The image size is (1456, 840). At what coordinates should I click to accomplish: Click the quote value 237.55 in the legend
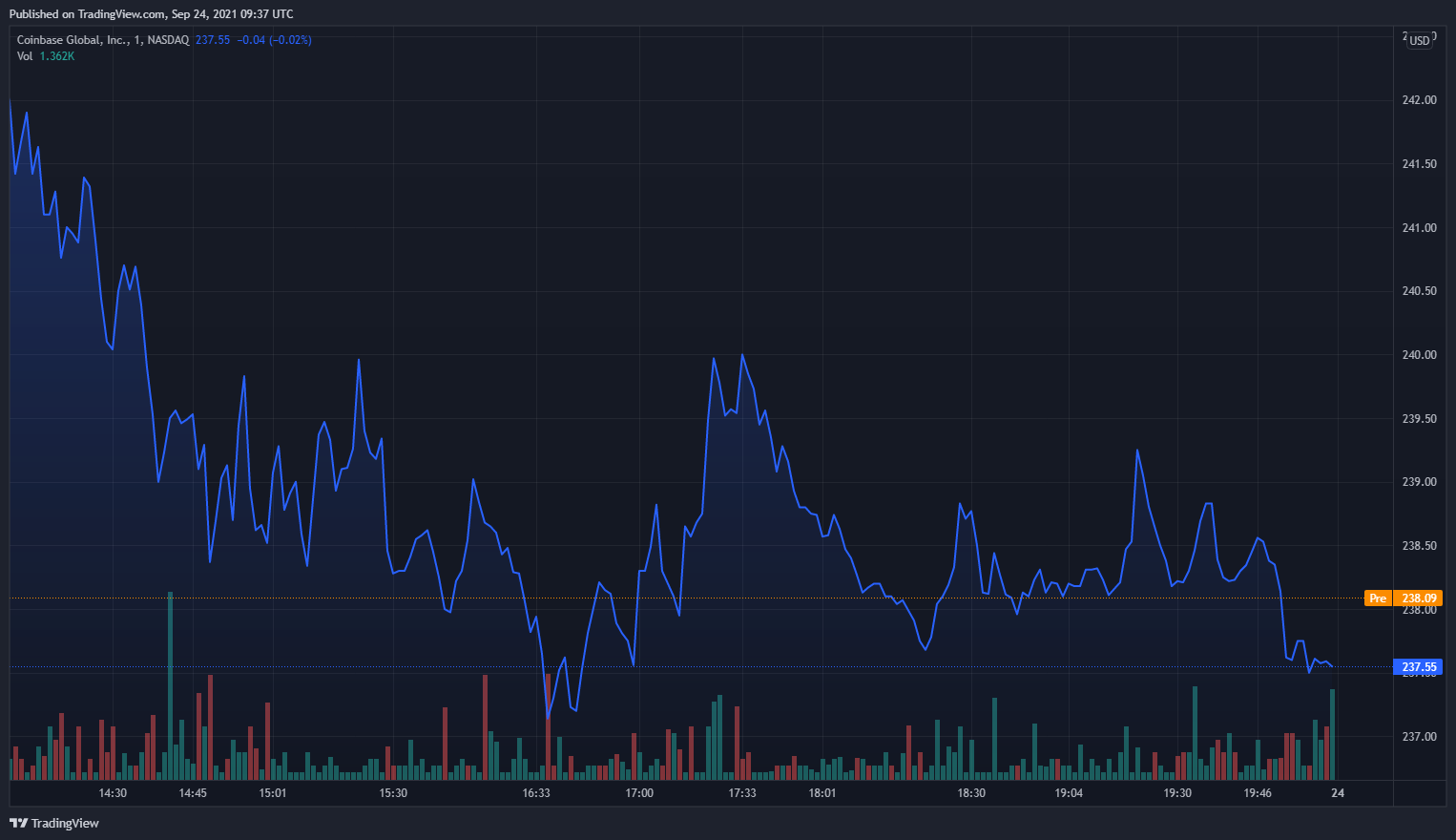coord(212,40)
